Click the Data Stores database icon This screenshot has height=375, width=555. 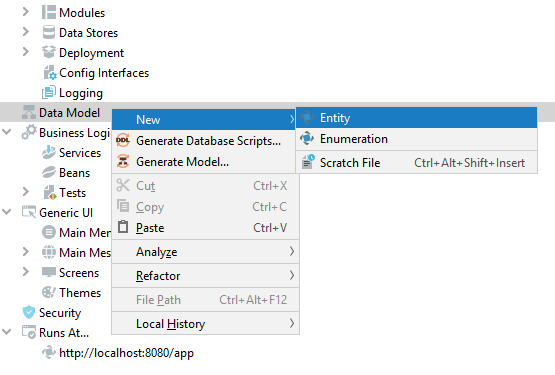click(49, 33)
